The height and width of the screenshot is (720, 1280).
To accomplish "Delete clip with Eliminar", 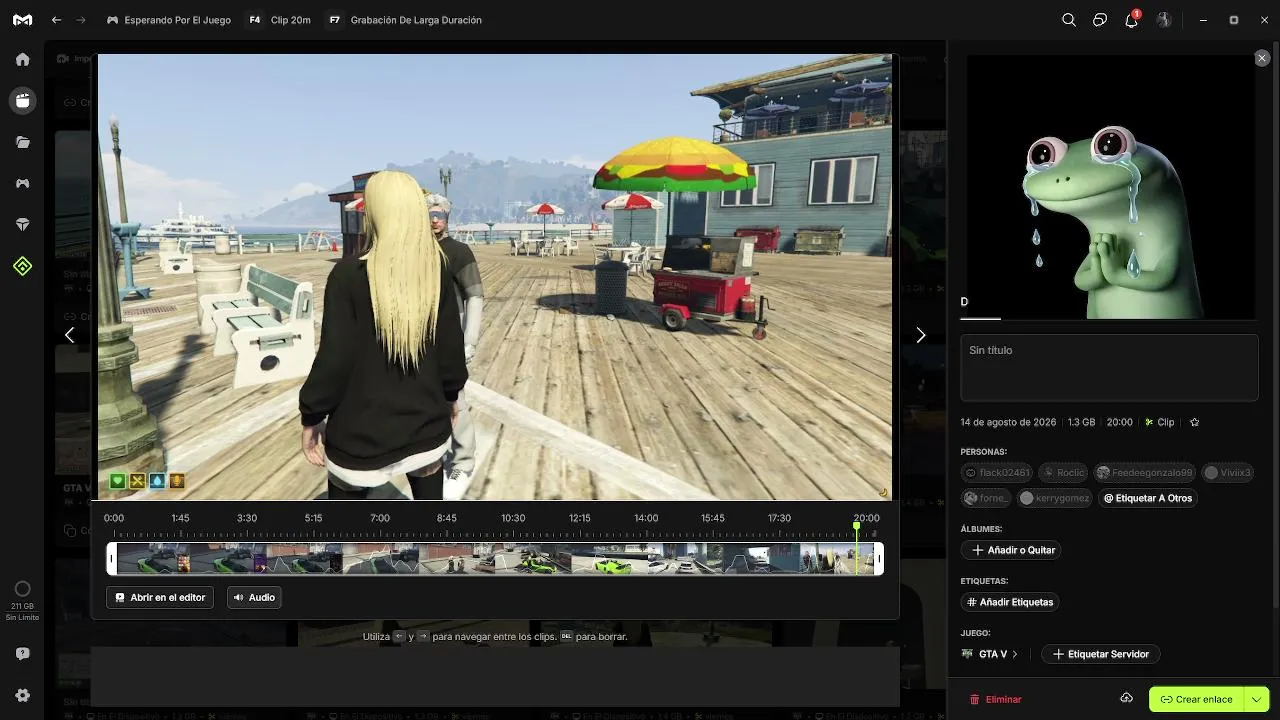I will 996,699.
